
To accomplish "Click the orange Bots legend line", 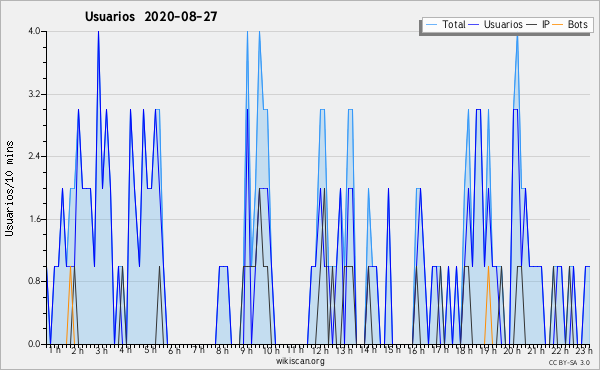I will point(558,25).
